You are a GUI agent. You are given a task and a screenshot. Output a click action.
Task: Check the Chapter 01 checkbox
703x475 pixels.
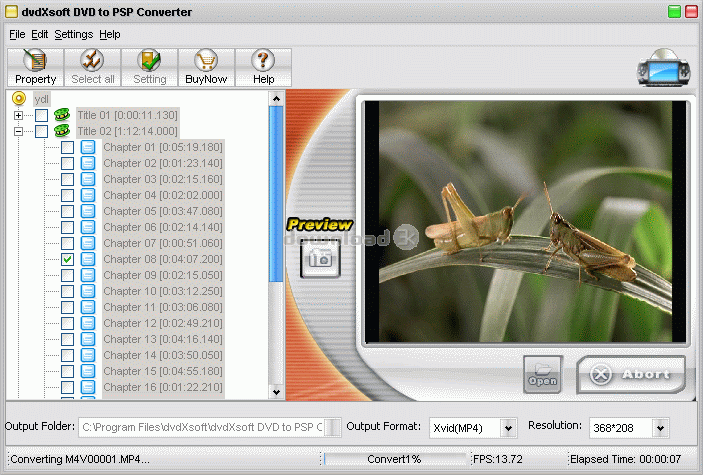[67, 147]
